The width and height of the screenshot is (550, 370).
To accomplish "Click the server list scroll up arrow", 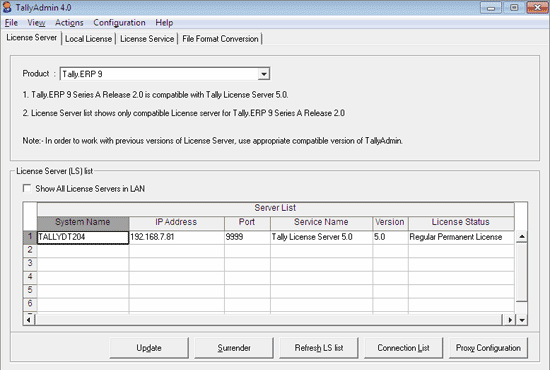I will pos(522,237).
